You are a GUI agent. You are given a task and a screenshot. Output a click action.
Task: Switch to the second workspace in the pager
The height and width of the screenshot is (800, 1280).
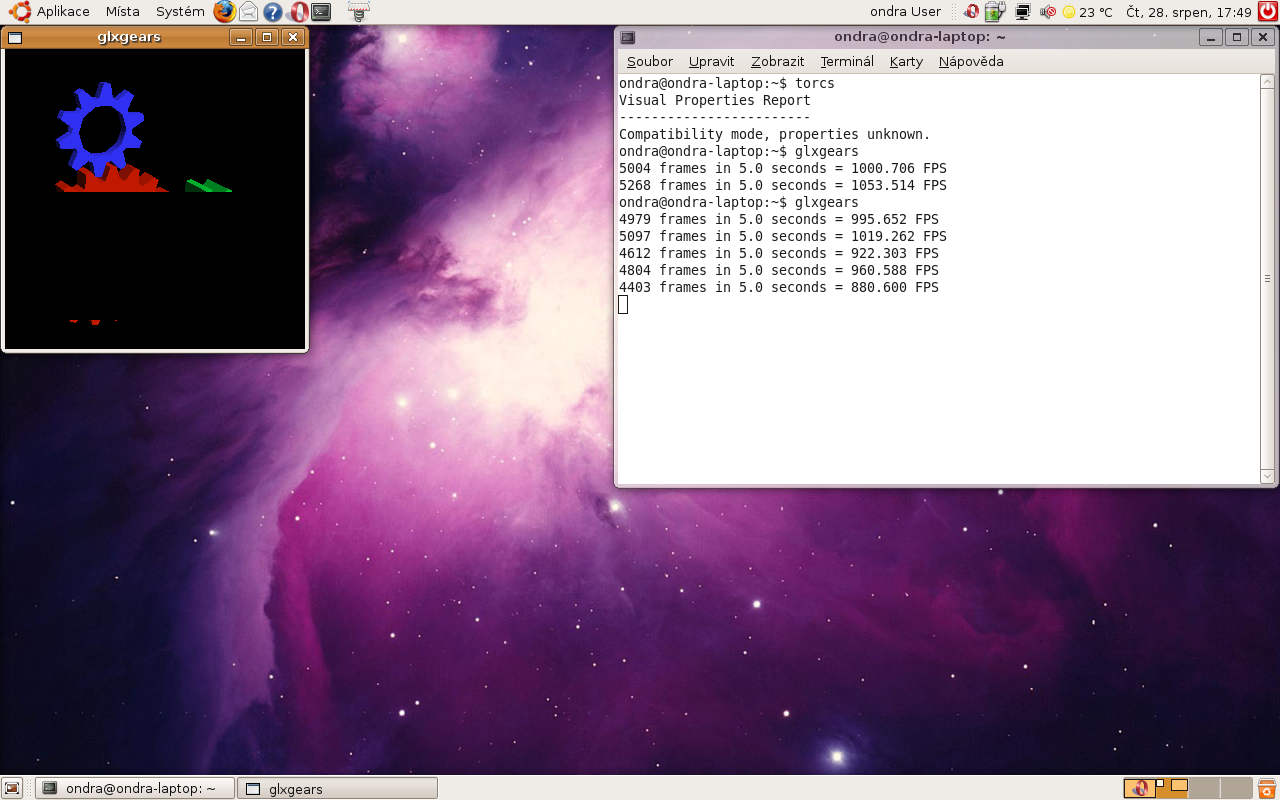click(x=1171, y=788)
